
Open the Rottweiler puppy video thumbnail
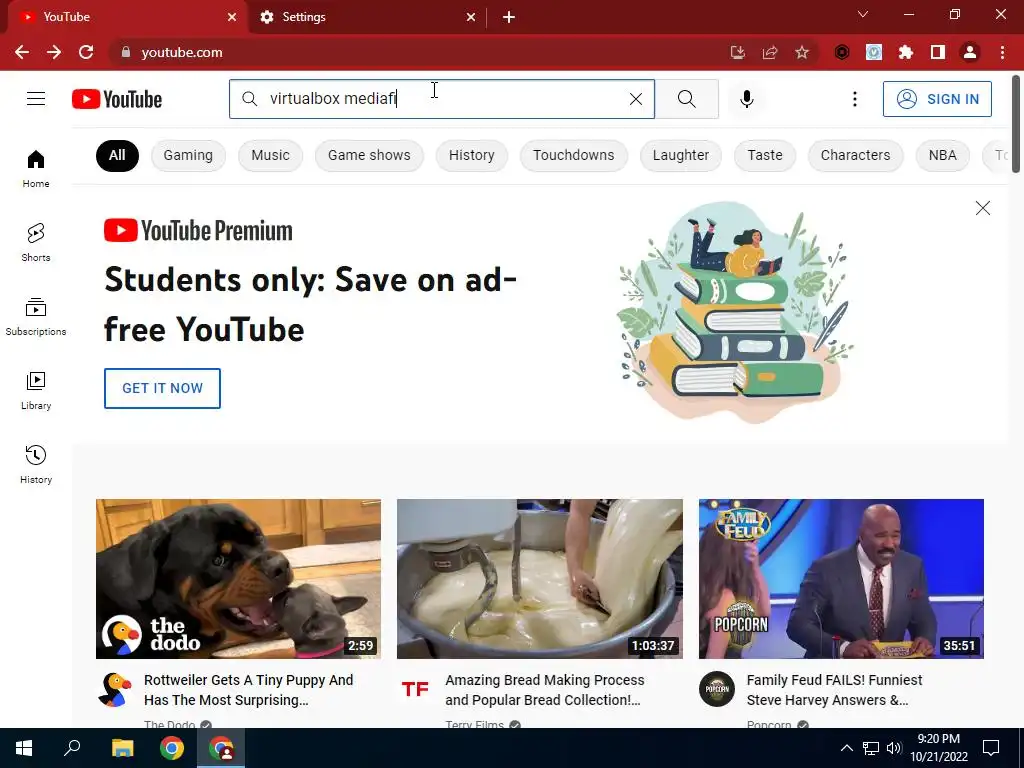(x=238, y=579)
